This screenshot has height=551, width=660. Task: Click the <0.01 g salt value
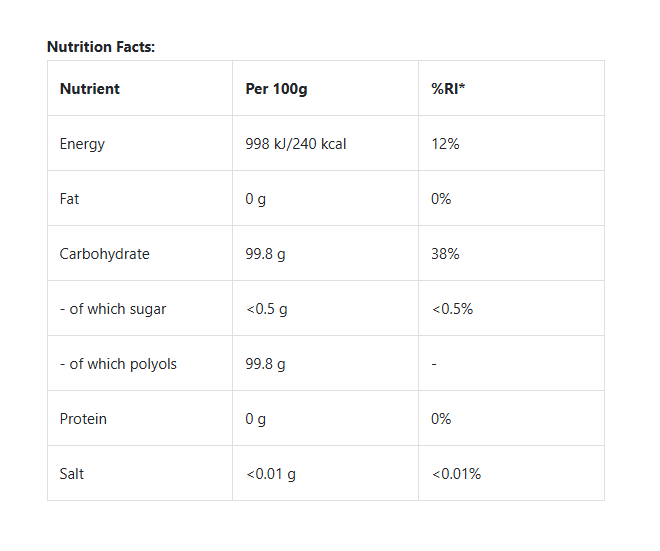click(270, 474)
